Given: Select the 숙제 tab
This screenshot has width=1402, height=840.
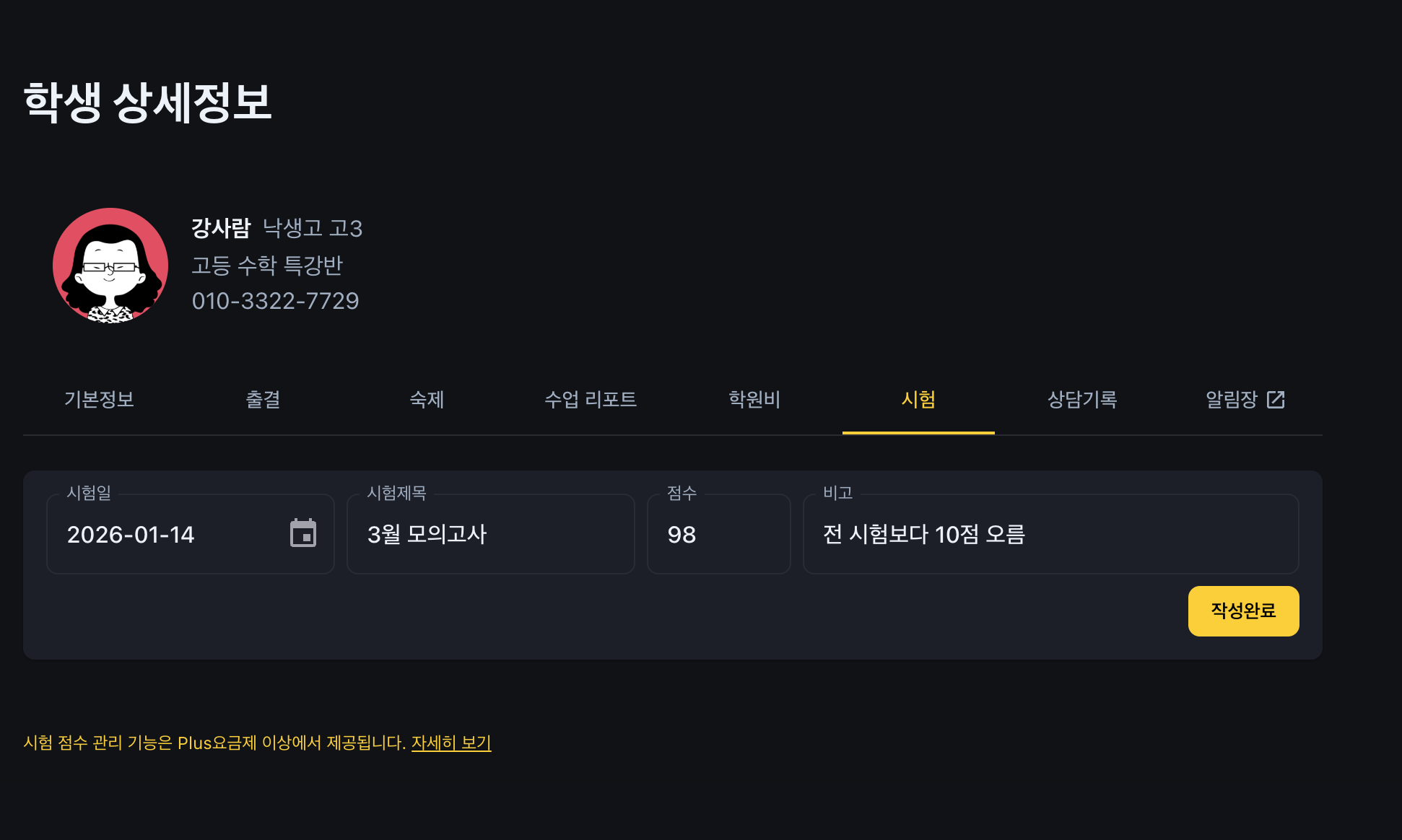Looking at the screenshot, I should click(427, 400).
